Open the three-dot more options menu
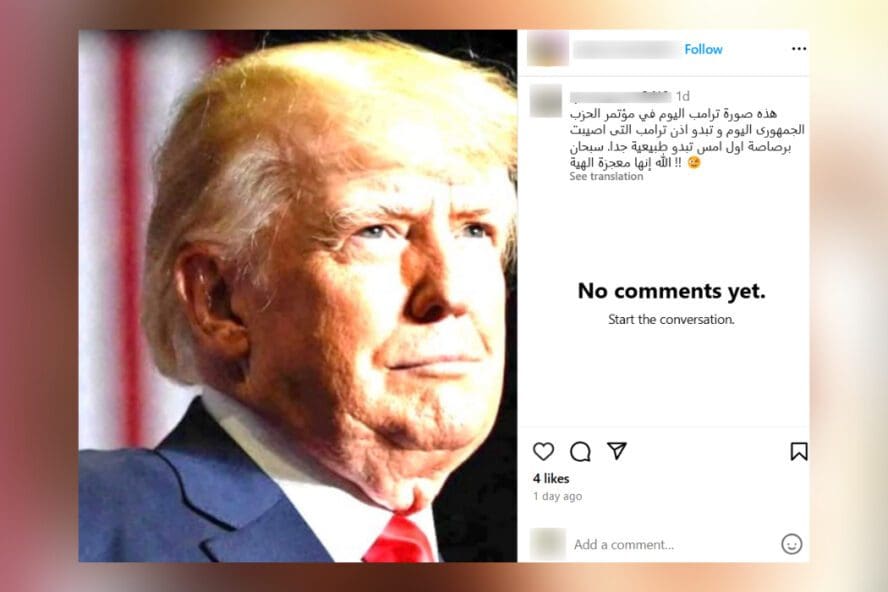 (x=799, y=49)
